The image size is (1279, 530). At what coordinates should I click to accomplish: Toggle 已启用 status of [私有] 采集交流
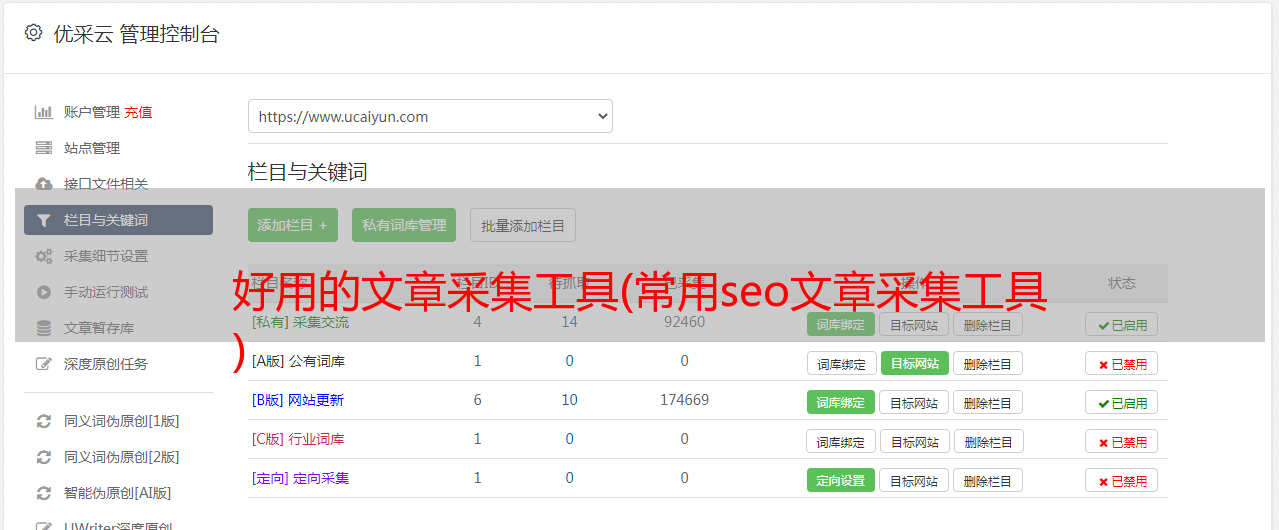pyautogui.click(x=1122, y=324)
